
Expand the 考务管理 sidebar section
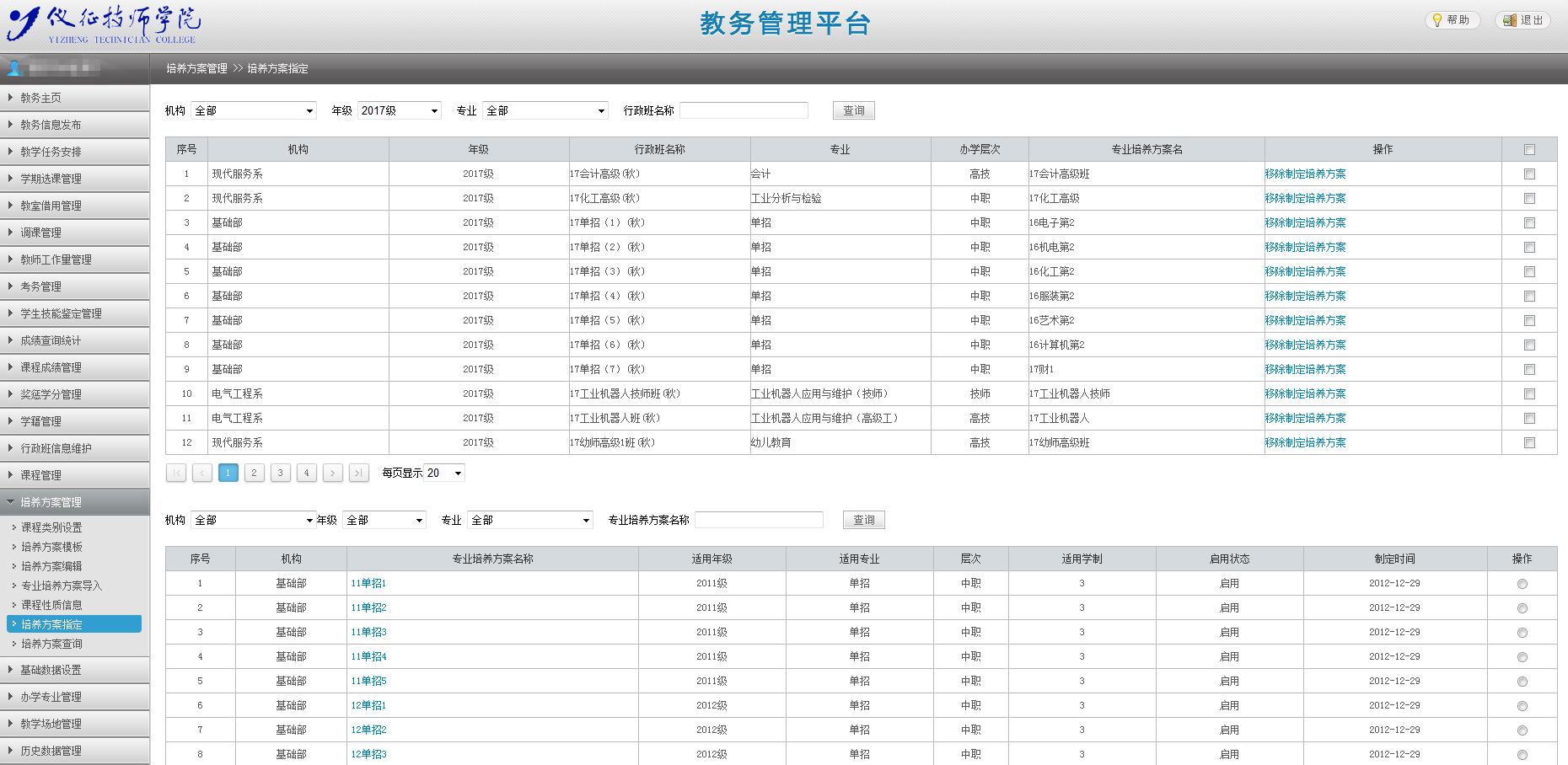tap(74, 286)
